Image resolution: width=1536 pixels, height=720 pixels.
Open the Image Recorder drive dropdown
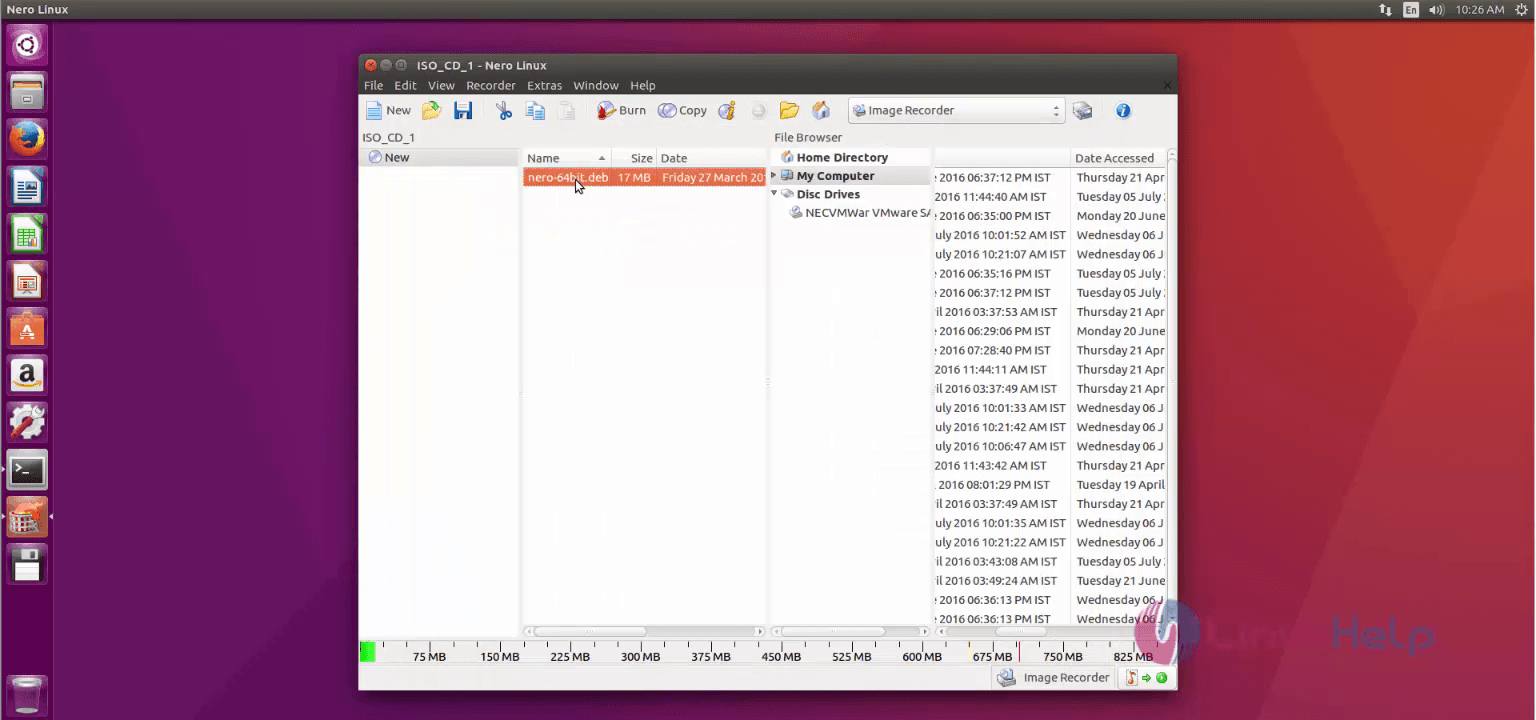(x=956, y=111)
